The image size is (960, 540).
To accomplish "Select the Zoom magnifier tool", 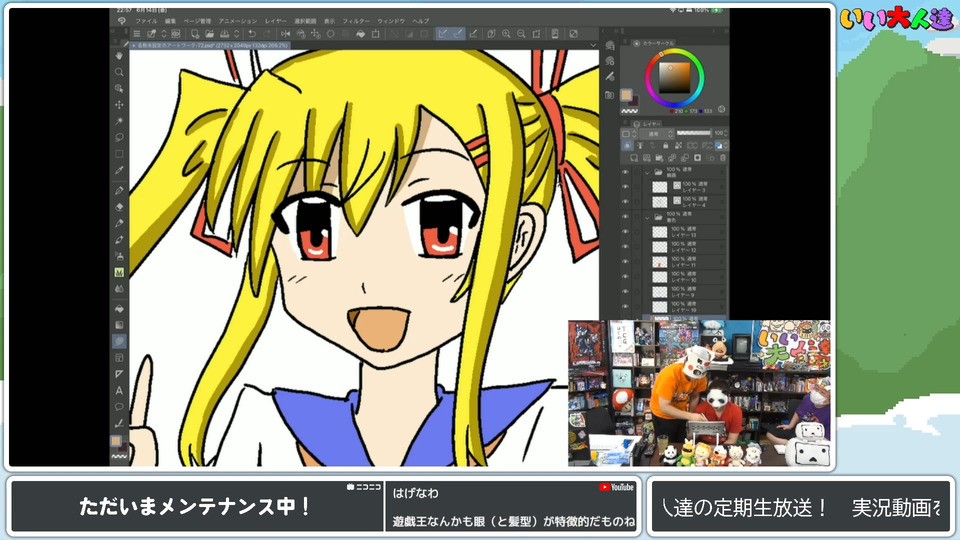I will coord(119,72).
